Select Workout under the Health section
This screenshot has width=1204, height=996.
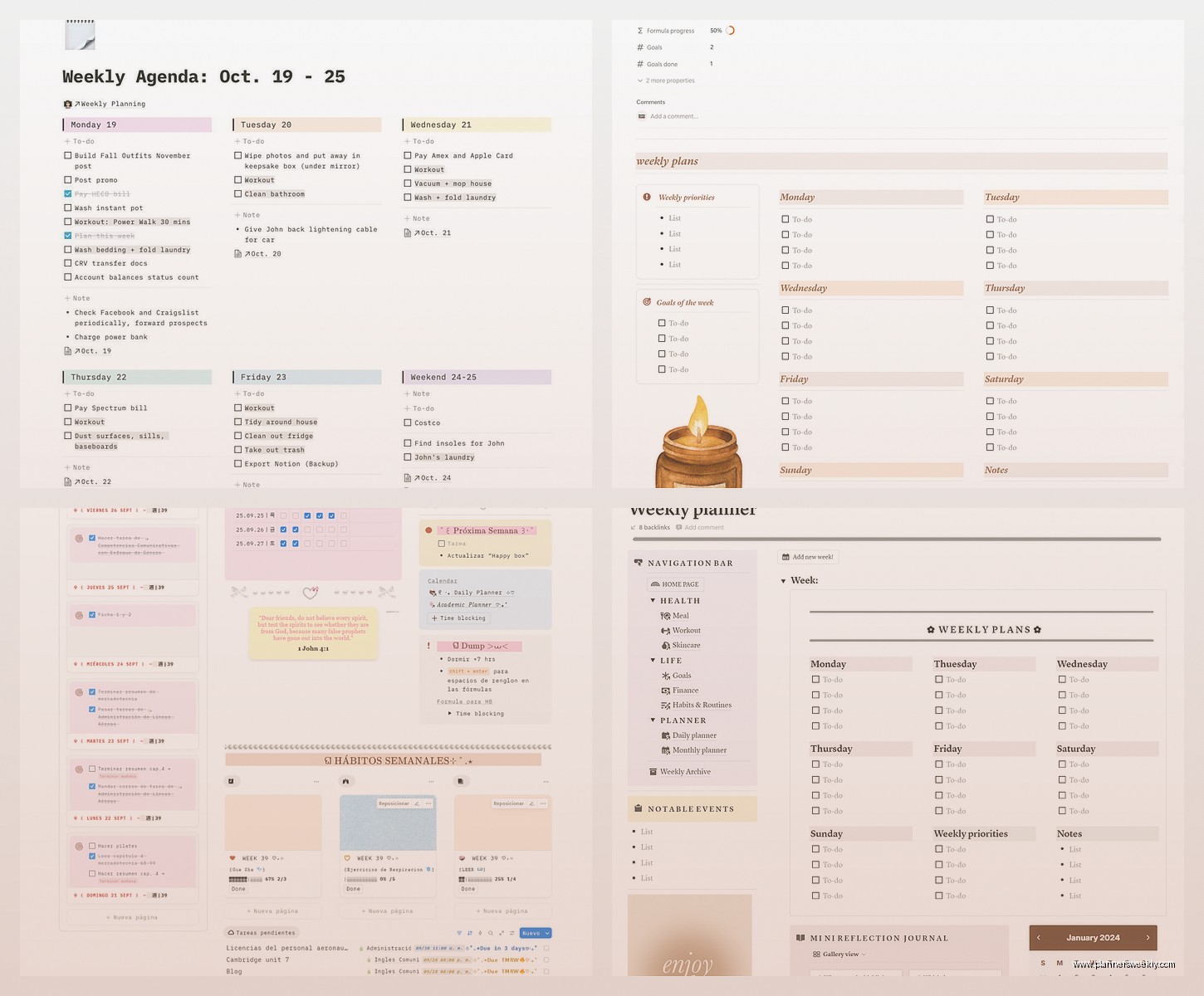pos(686,630)
